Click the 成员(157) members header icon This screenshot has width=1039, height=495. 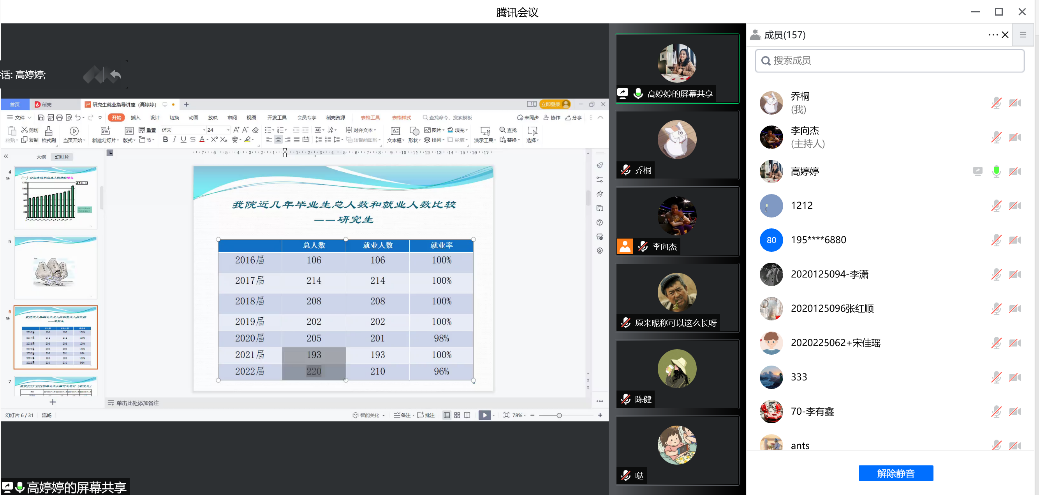(x=755, y=35)
